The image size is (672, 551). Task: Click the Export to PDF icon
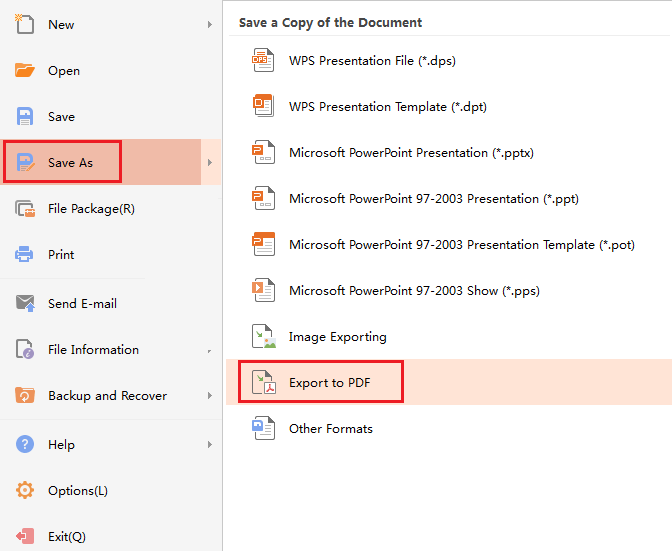(263, 382)
